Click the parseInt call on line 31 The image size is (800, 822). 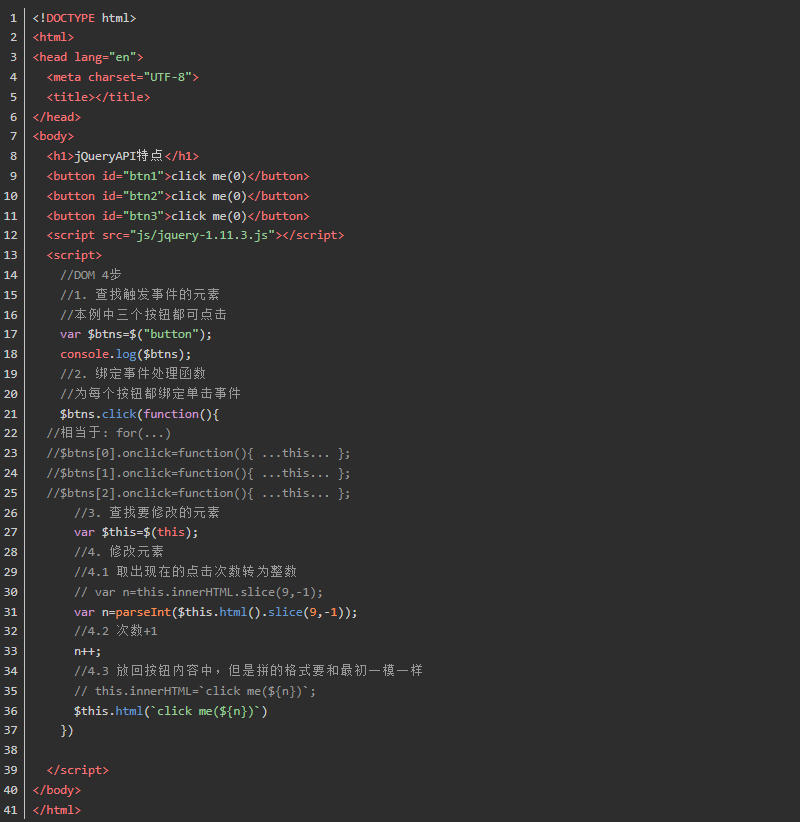point(143,612)
